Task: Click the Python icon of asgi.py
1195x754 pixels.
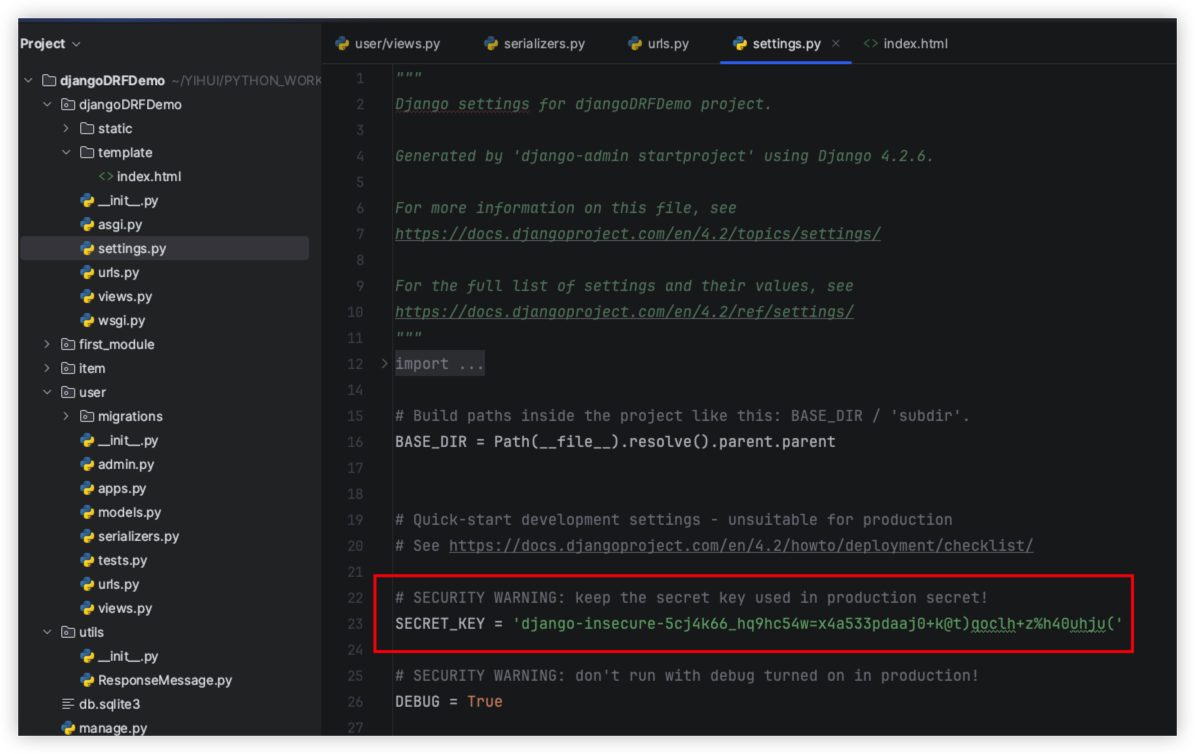Action: tap(87, 224)
